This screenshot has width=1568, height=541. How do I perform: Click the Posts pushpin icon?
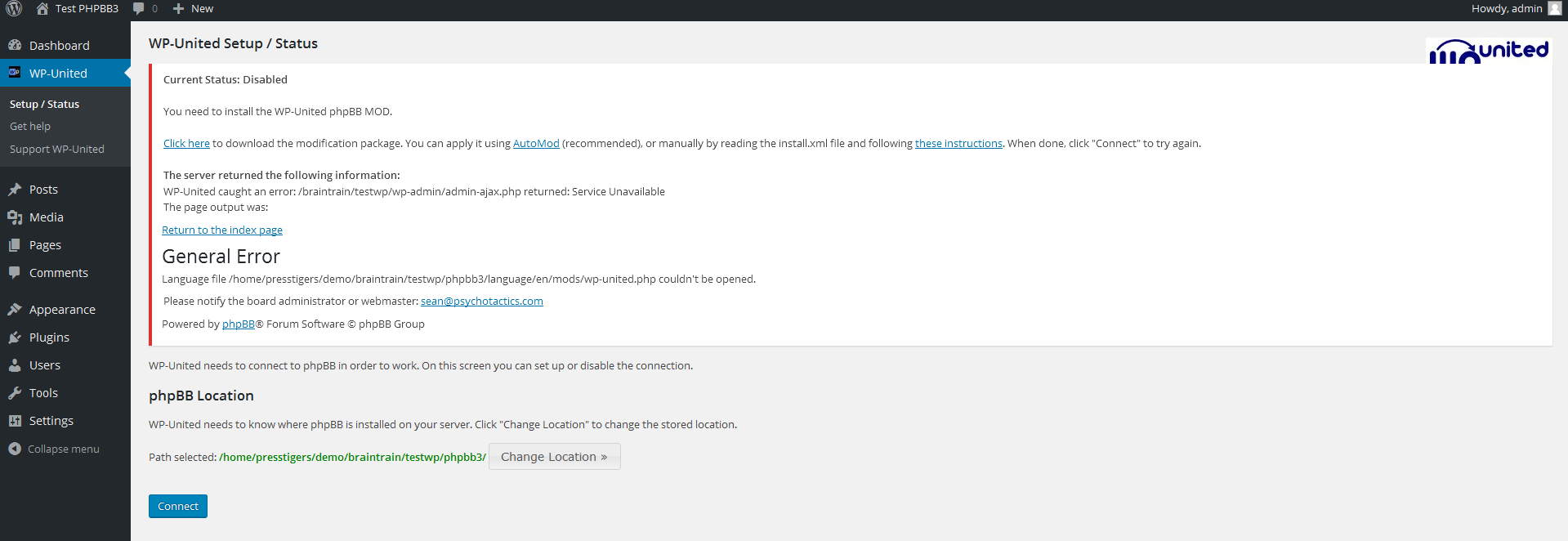[x=15, y=190]
